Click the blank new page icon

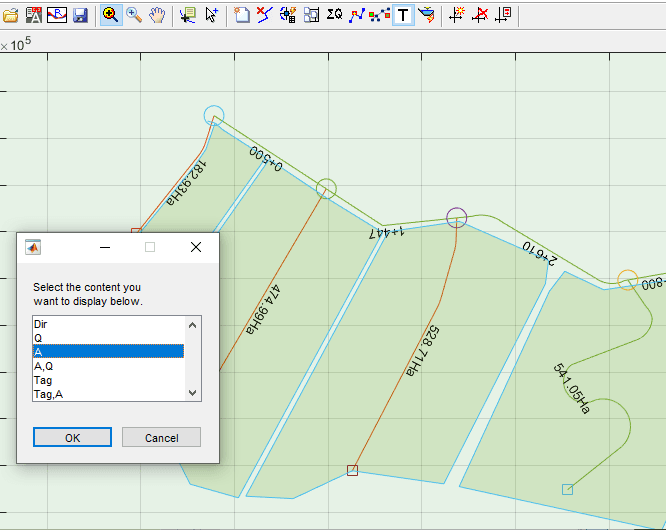click(x=242, y=15)
